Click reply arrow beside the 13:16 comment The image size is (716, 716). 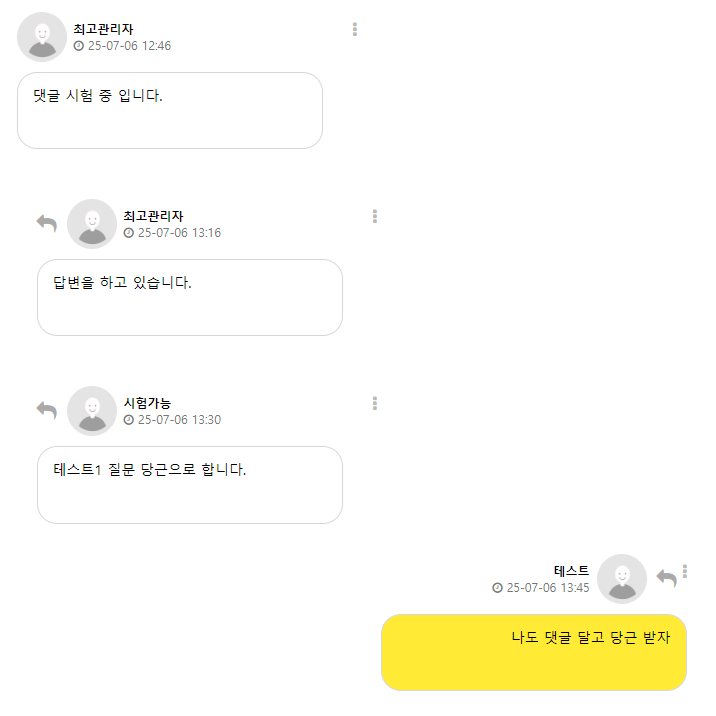tap(46, 223)
